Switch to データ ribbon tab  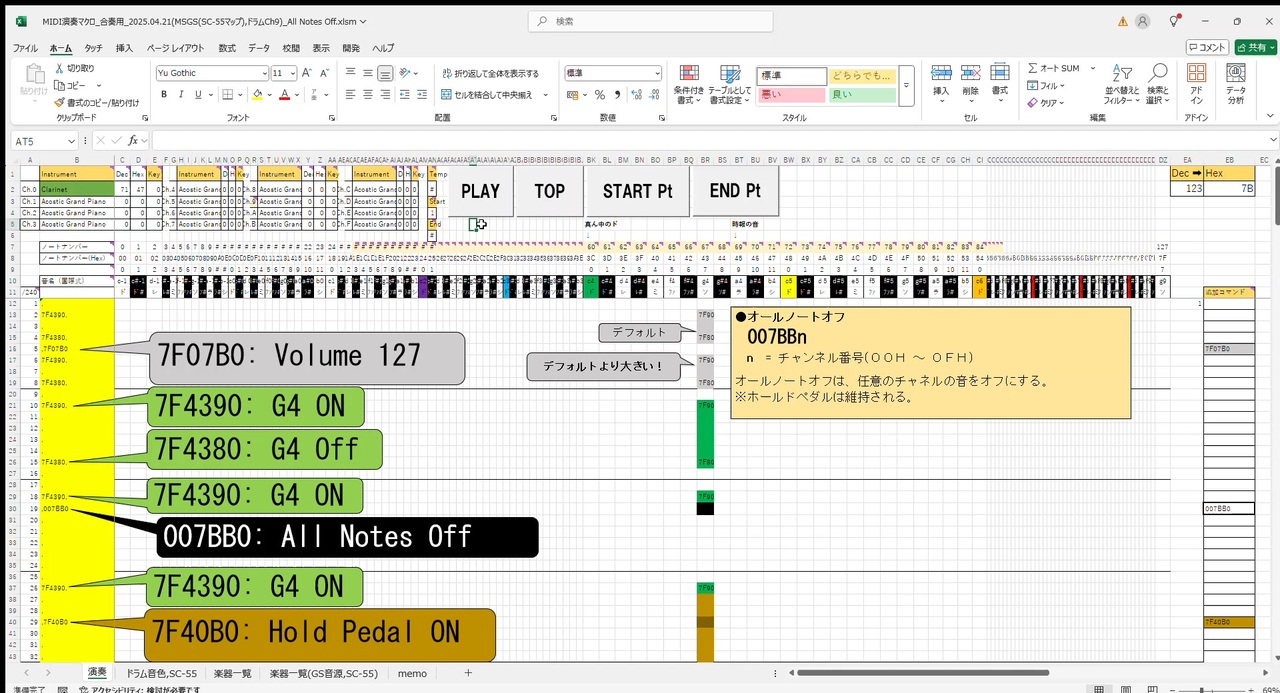[259, 48]
